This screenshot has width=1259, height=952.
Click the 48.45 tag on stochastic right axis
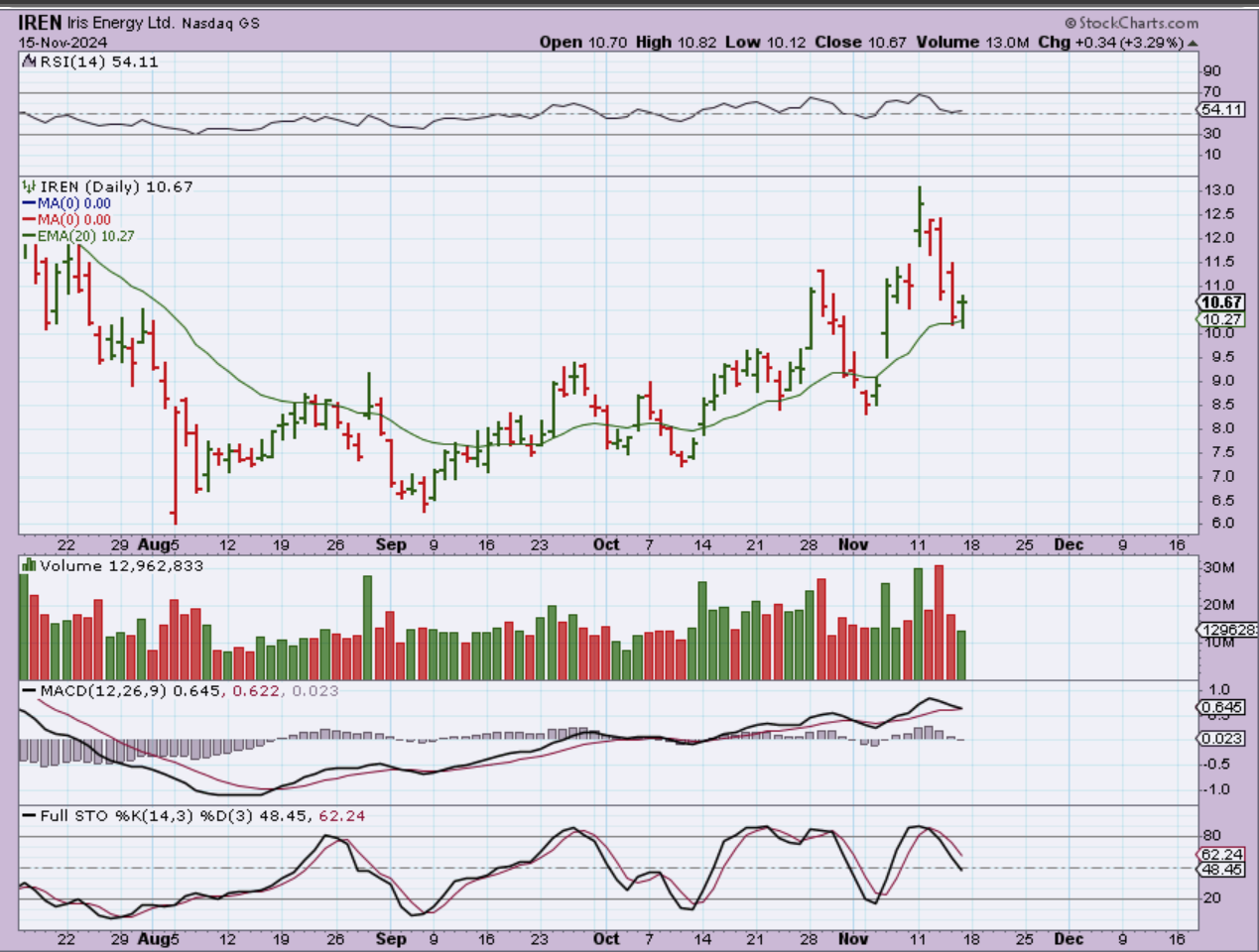coord(1221,870)
